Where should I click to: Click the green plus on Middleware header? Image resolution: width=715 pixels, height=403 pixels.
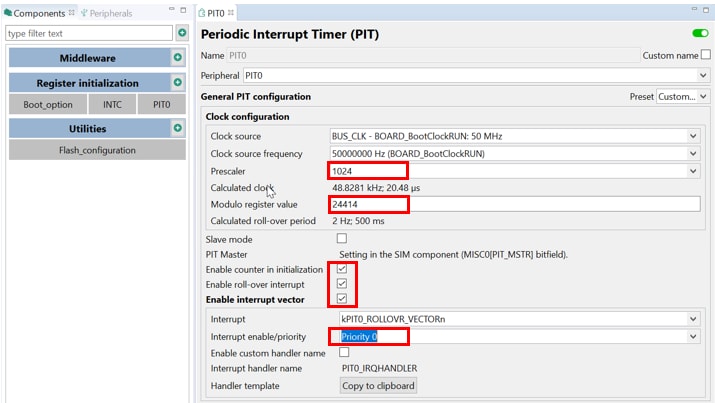pos(177,59)
